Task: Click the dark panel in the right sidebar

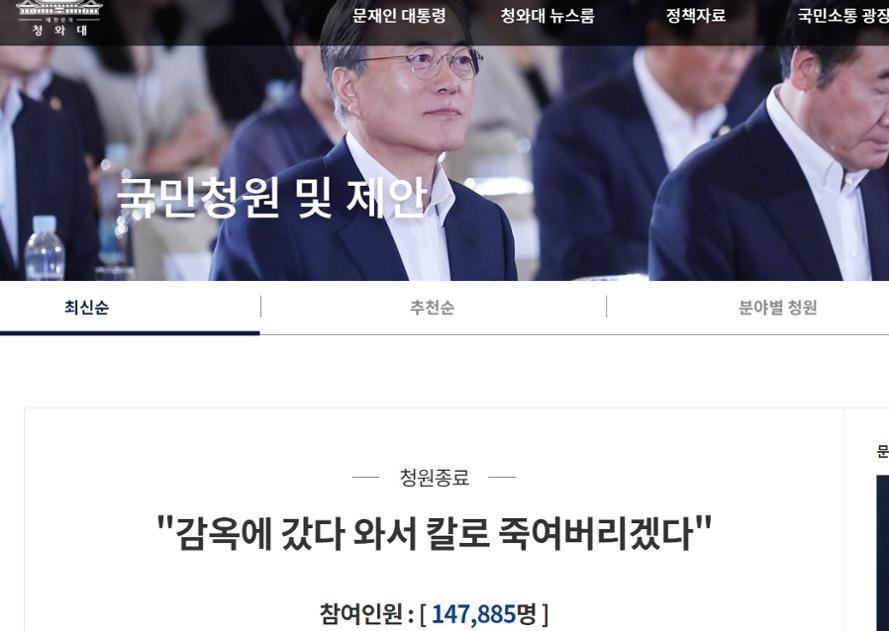Action: (x=883, y=553)
